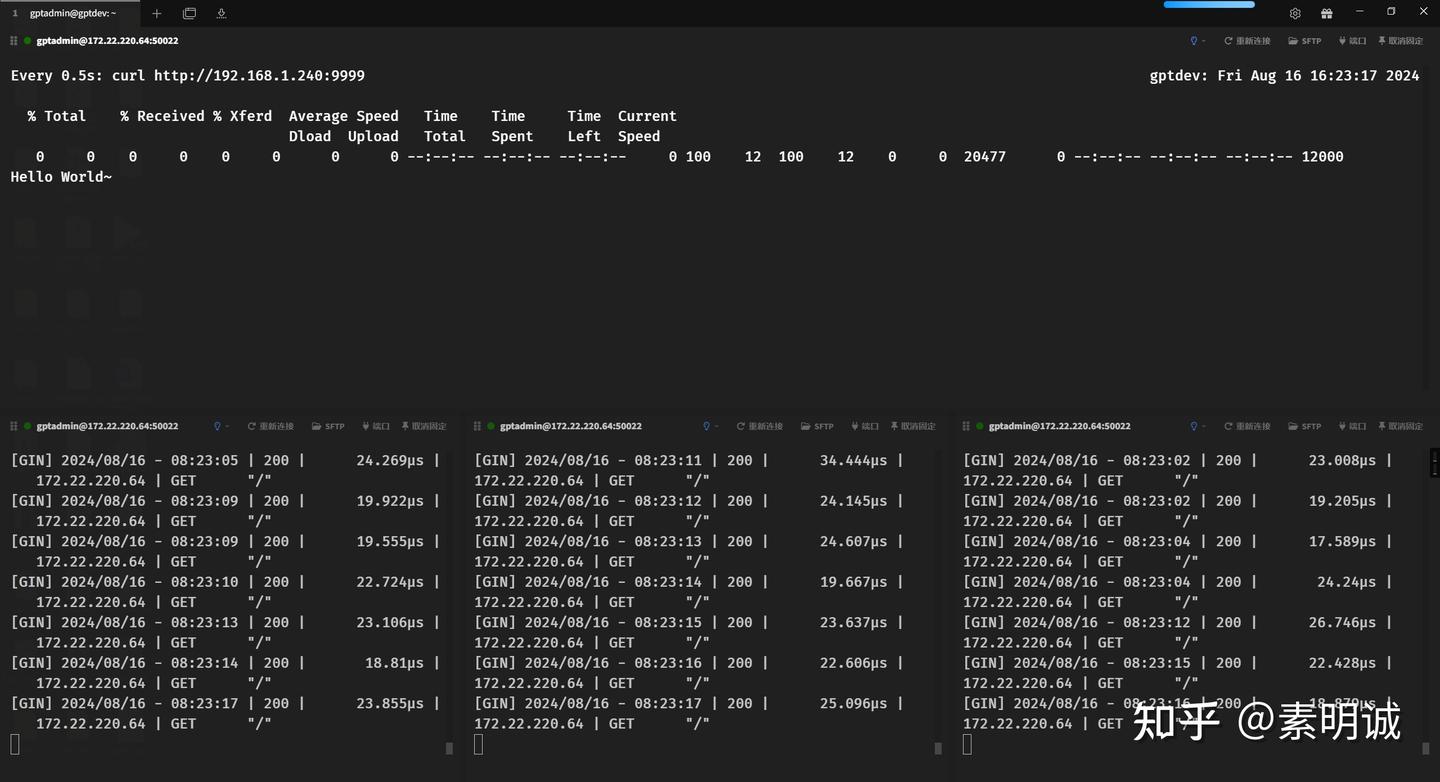The width and height of the screenshot is (1440, 782).
Task: Click the terminal cursor in bottom-right pane
Action: [967, 744]
